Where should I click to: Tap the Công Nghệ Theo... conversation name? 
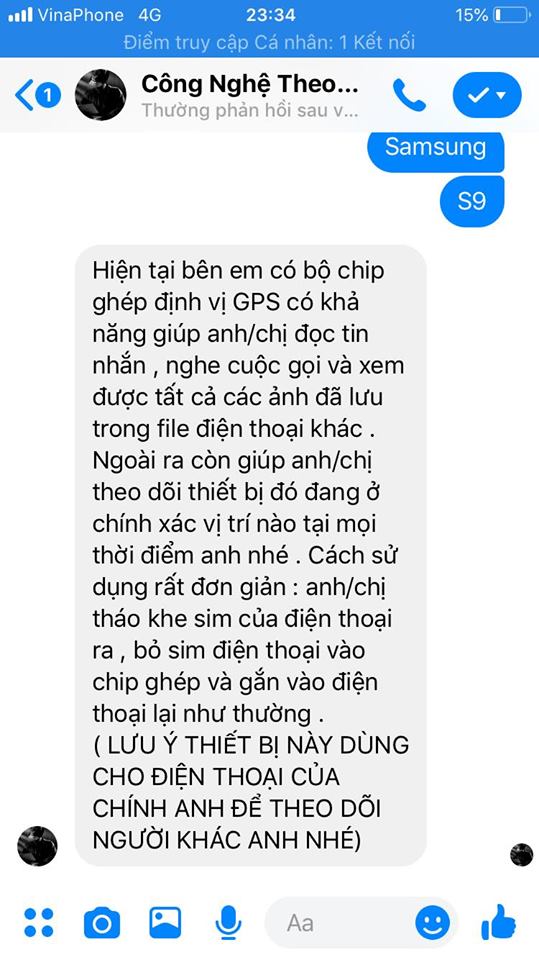(250, 83)
